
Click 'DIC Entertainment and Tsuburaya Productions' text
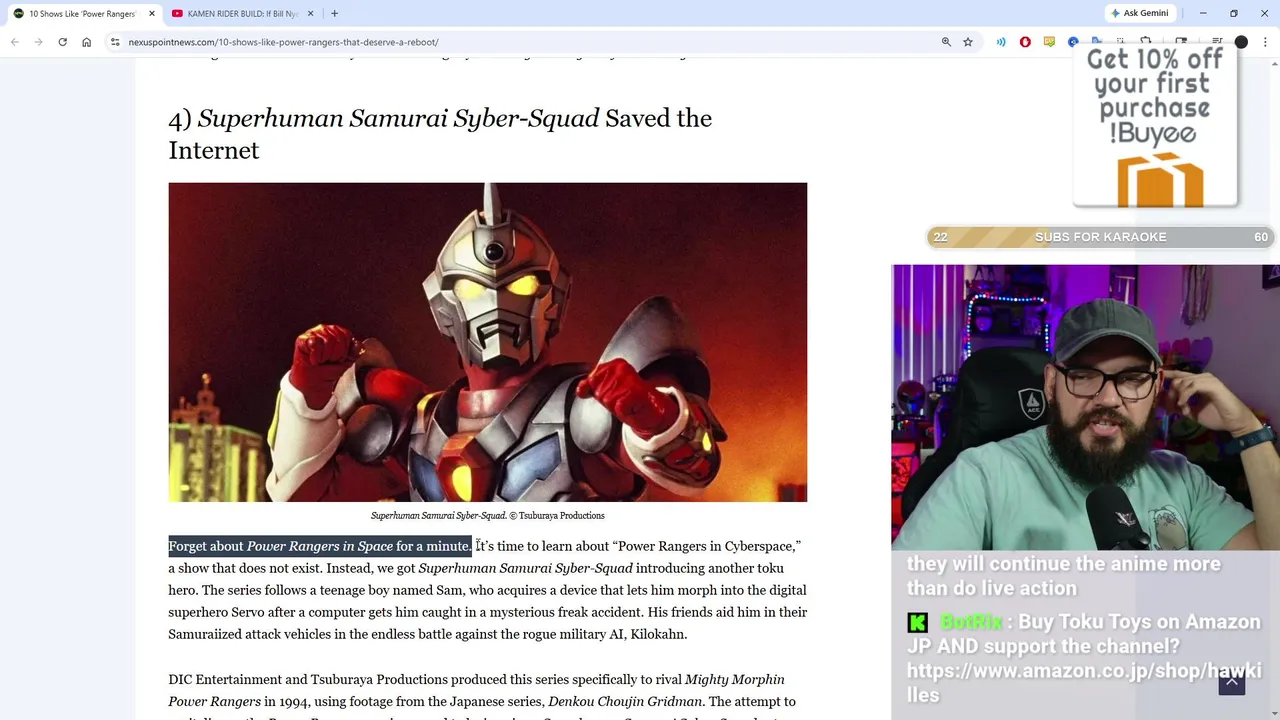click(308, 680)
